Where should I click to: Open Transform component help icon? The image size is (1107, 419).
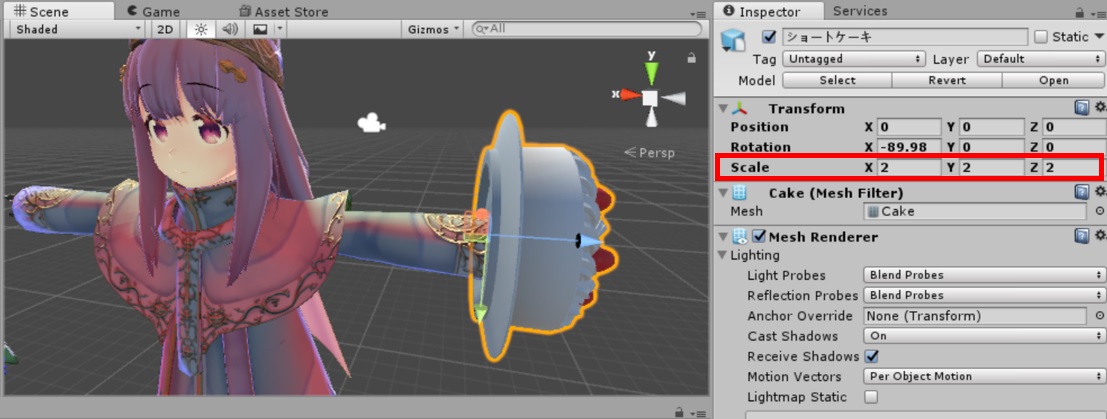1081,108
